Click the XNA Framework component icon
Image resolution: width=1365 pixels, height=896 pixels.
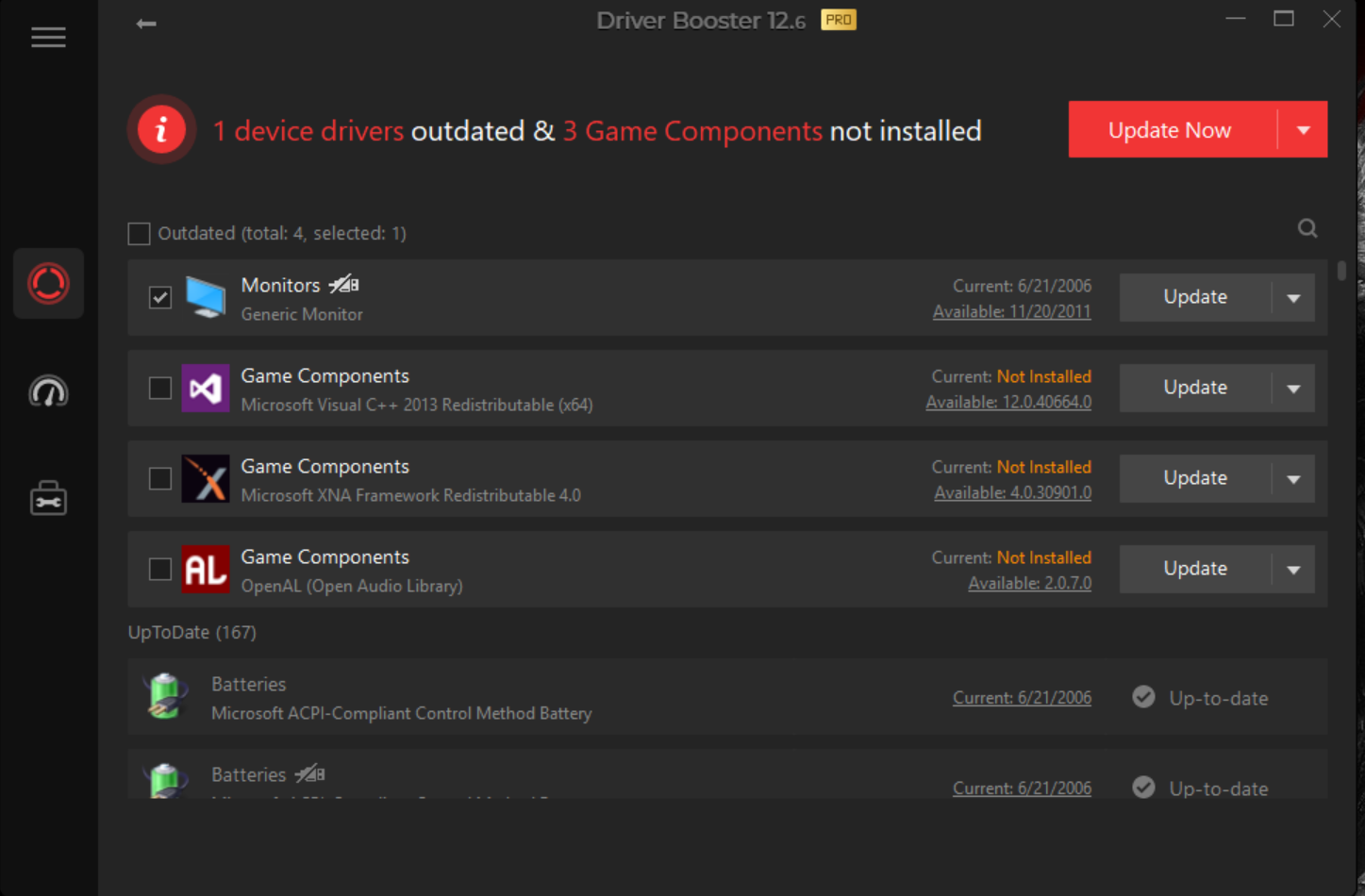(206, 478)
